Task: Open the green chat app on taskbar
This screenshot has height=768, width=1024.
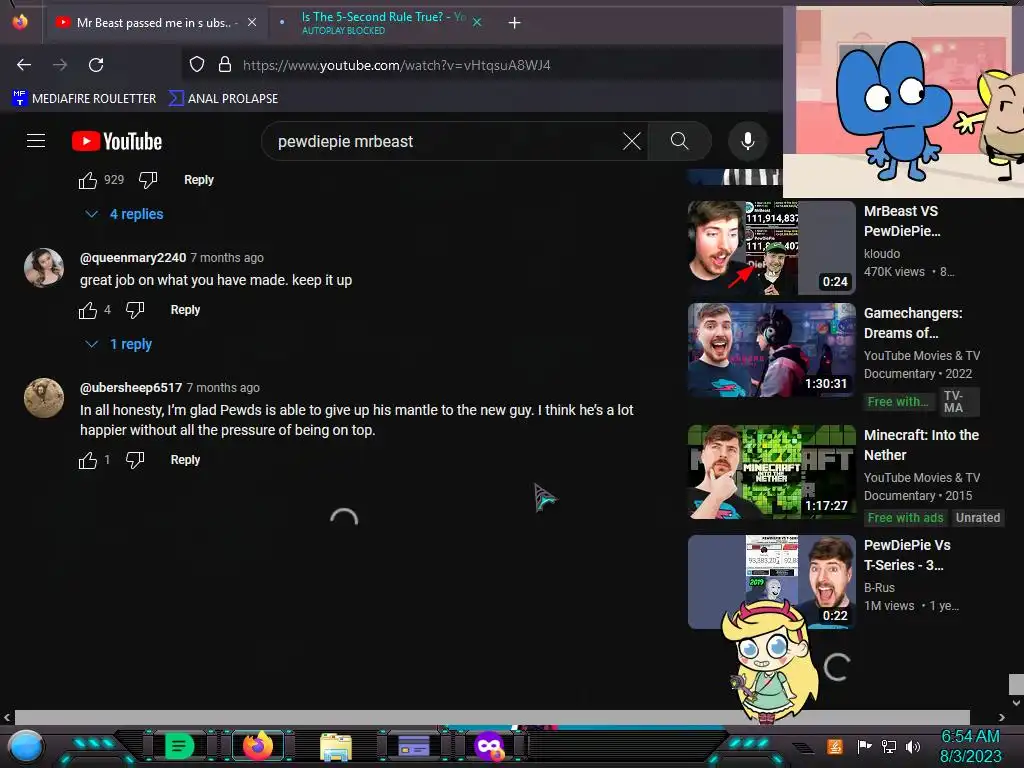Action: [179, 746]
